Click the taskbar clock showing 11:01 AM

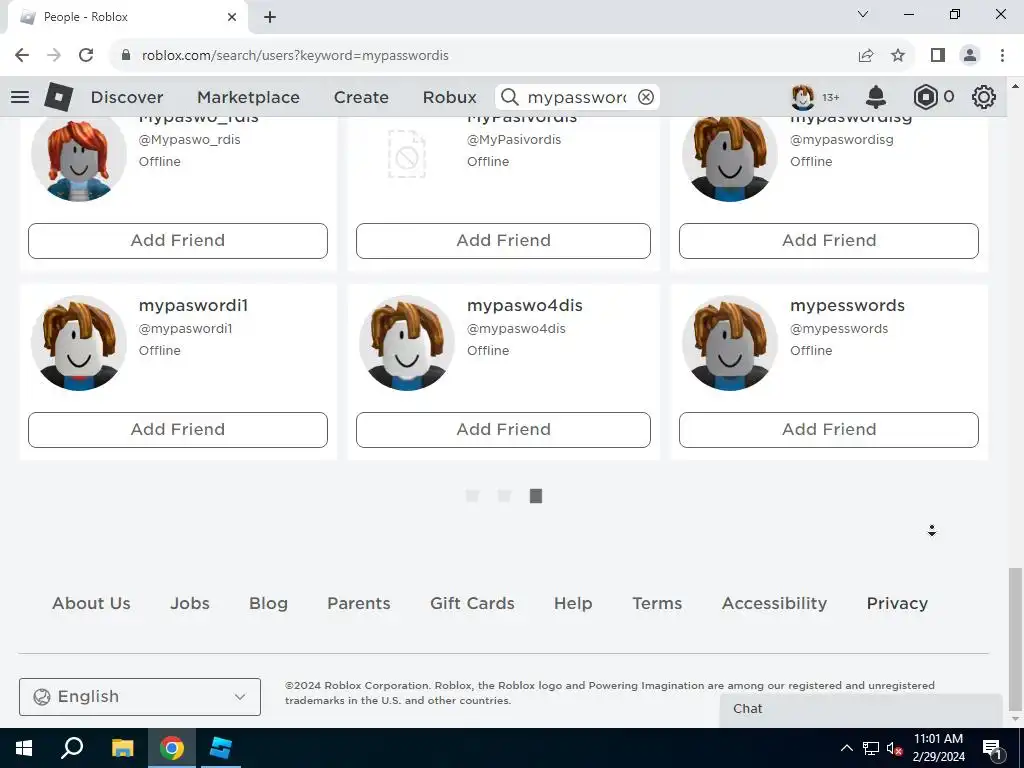point(938,748)
